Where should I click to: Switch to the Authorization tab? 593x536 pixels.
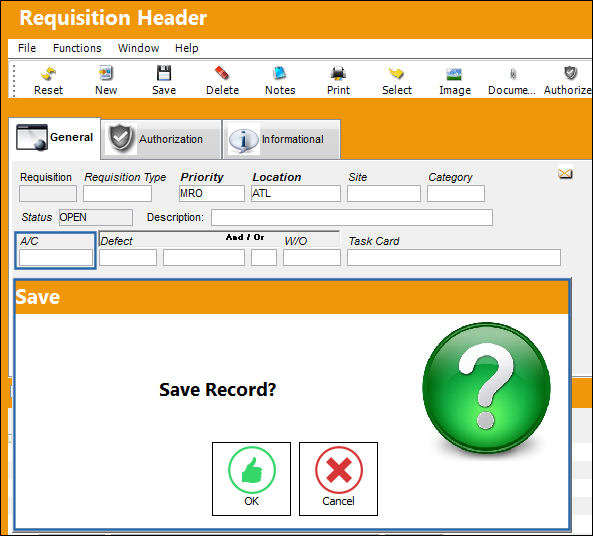coord(161,139)
